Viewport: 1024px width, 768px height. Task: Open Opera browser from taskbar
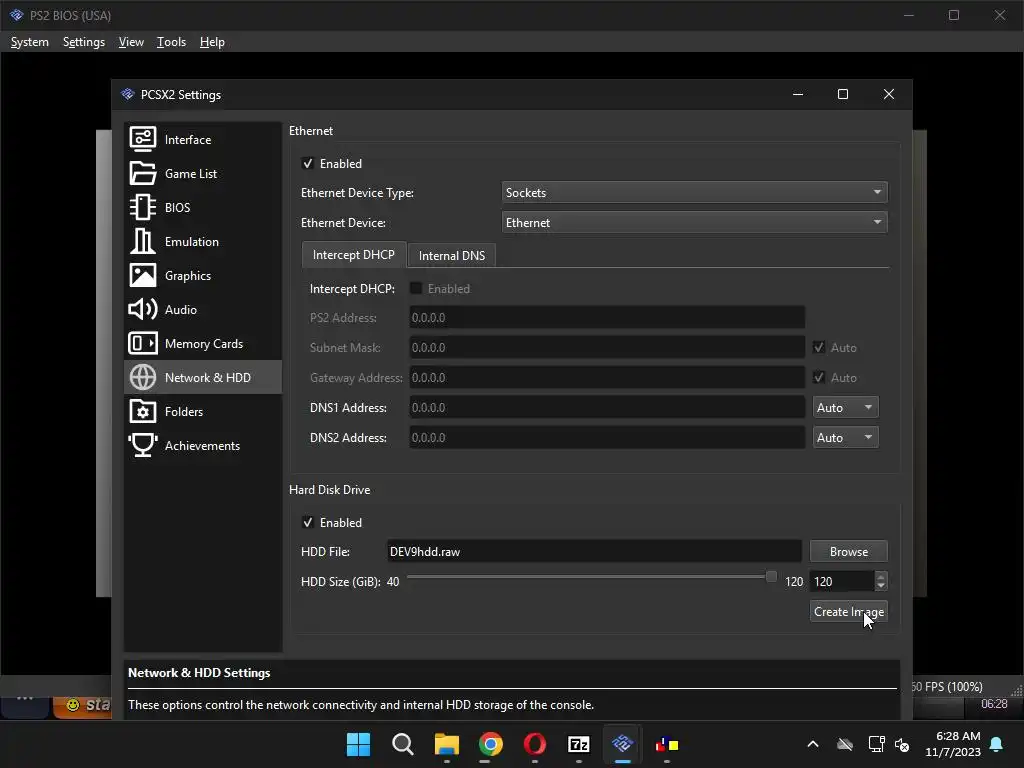pos(535,744)
